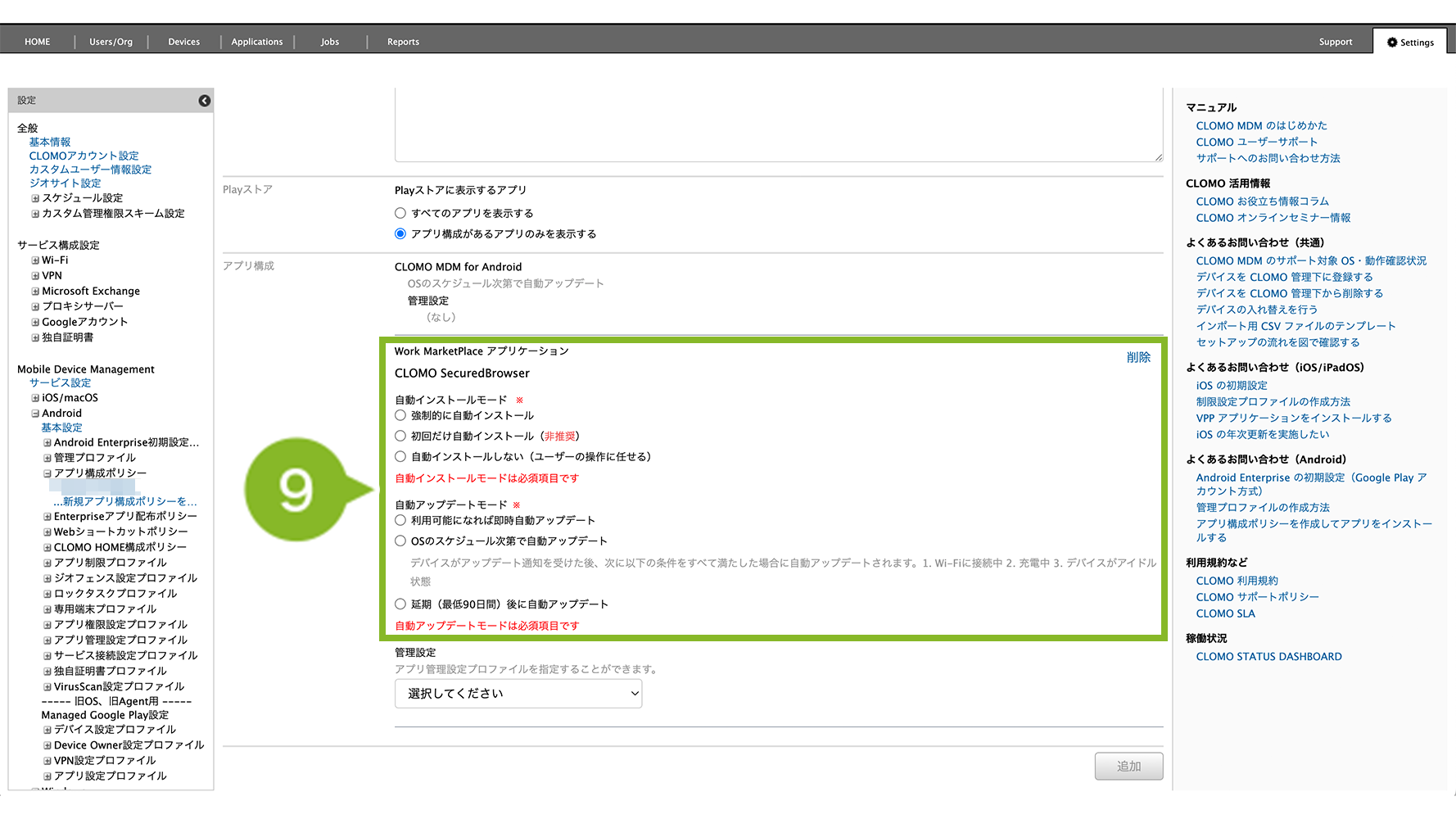Open Reports menu

click(x=403, y=42)
